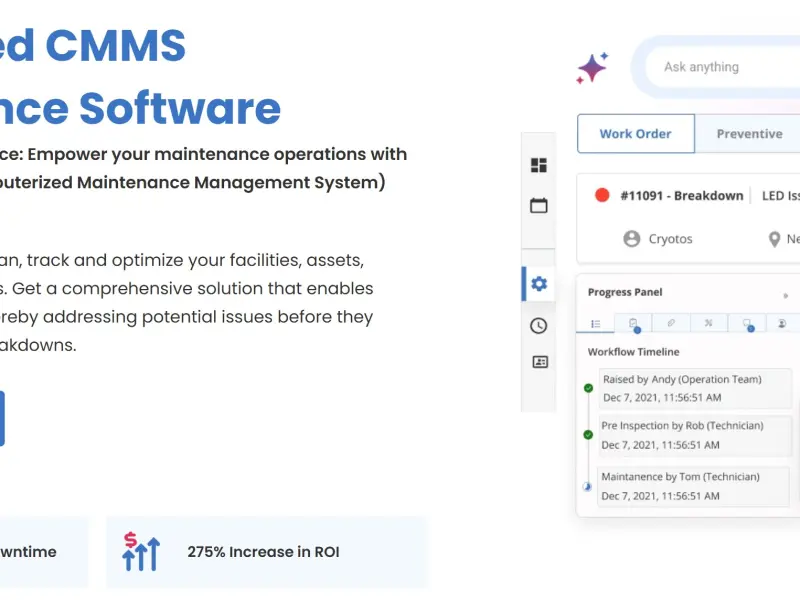Switch to the Preventive tab

coord(748,134)
